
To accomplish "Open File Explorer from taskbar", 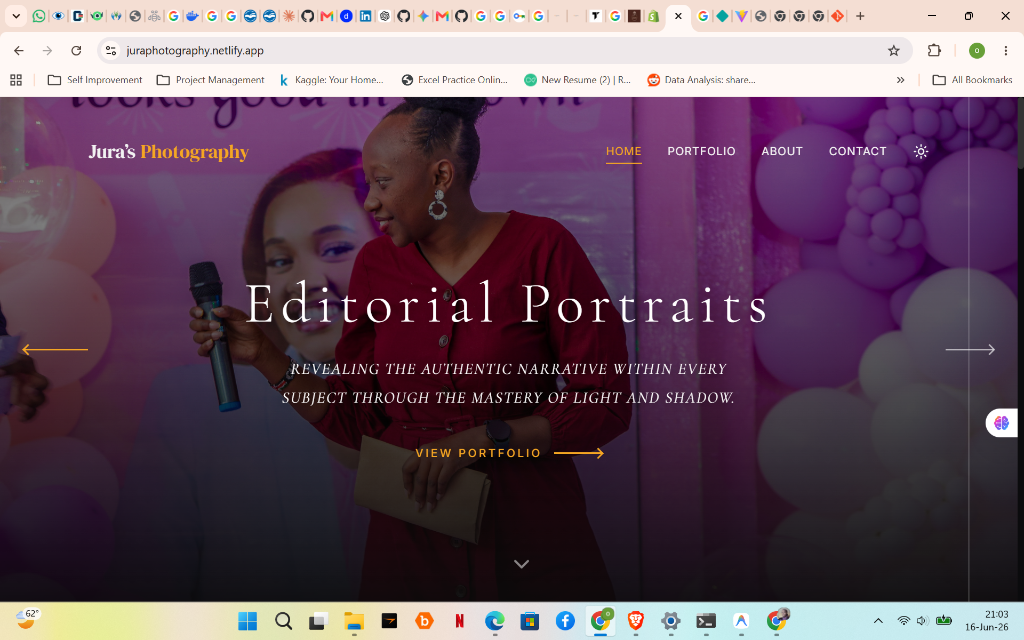I will coord(354,621).
